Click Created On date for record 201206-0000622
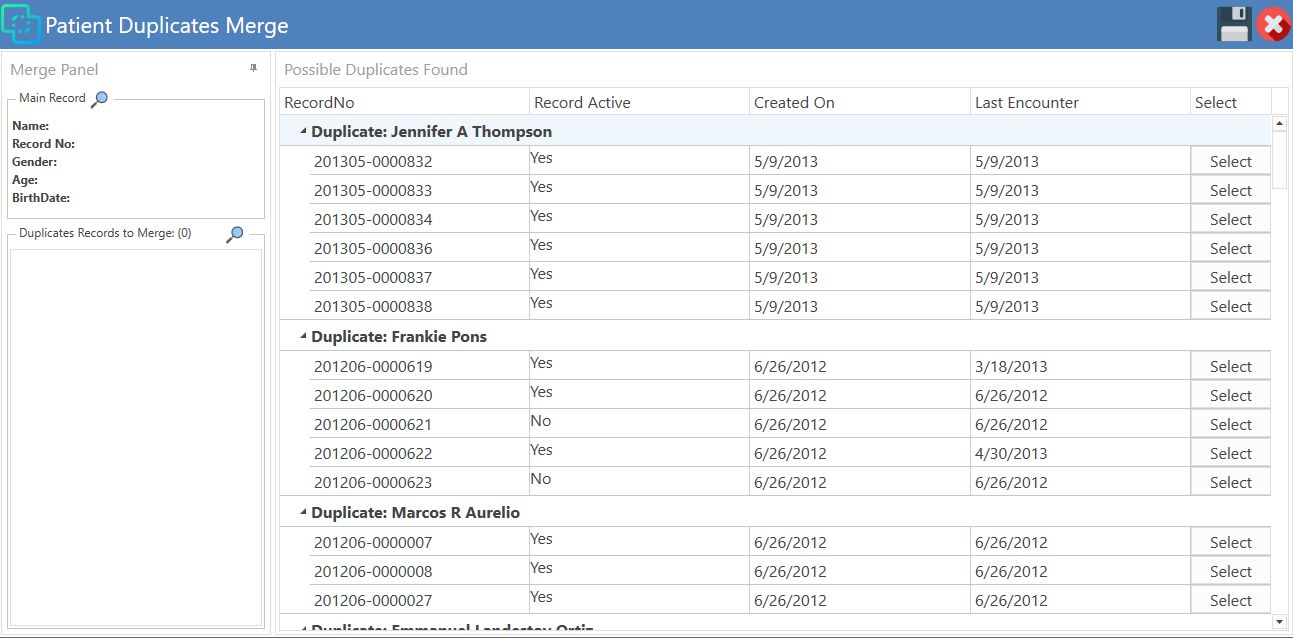This screenshot has height=638, width=1293. (x=859, y=453)
